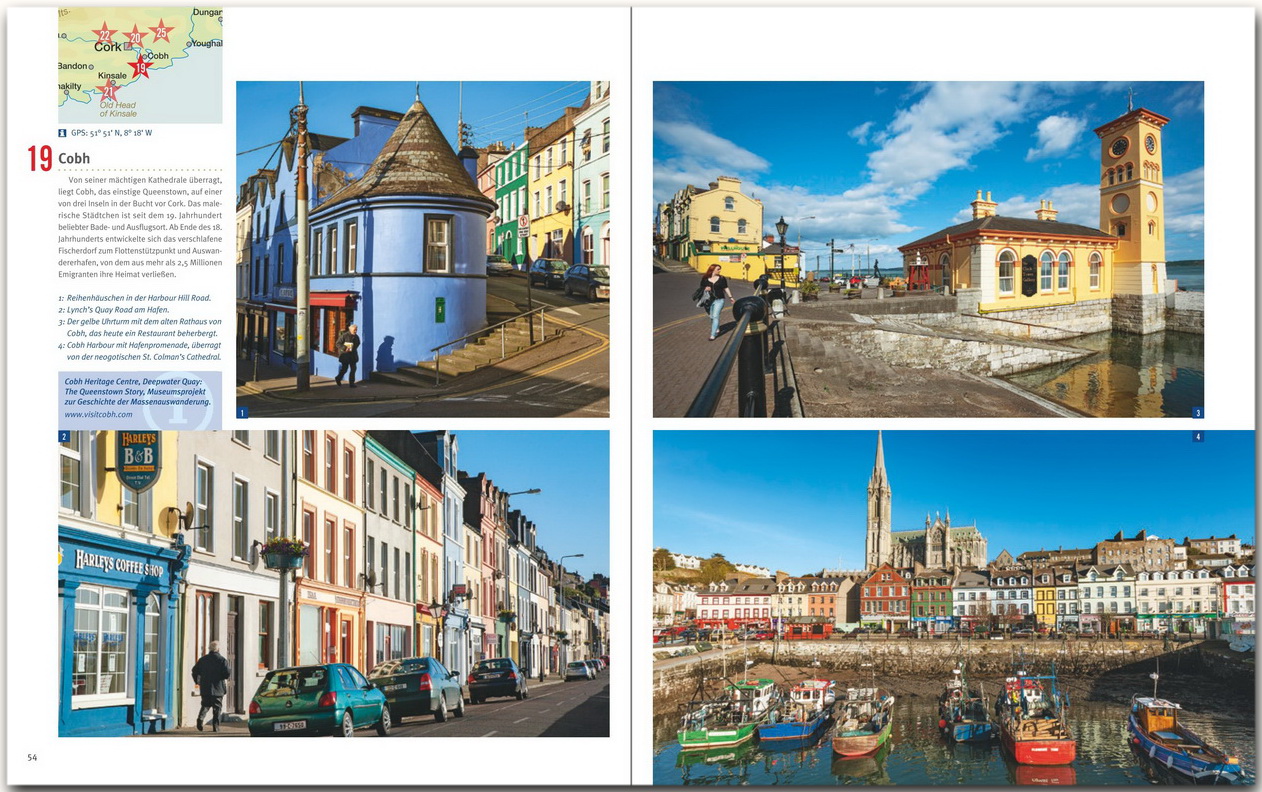Click the Cobh Heritage Centre info box
The height and width of the screenshot is (792, 1262).
(x=139, y=395)
